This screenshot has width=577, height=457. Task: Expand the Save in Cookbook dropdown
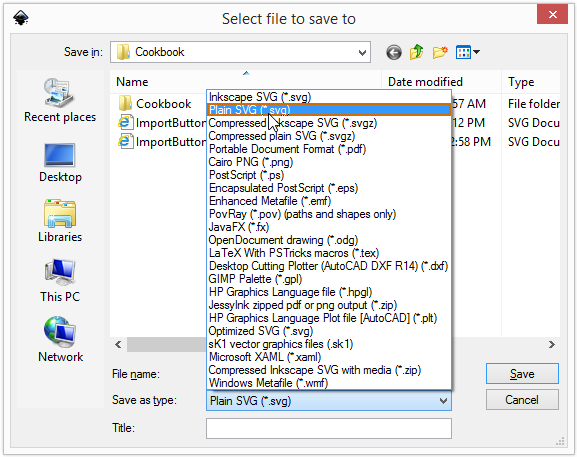pos(362,52)
